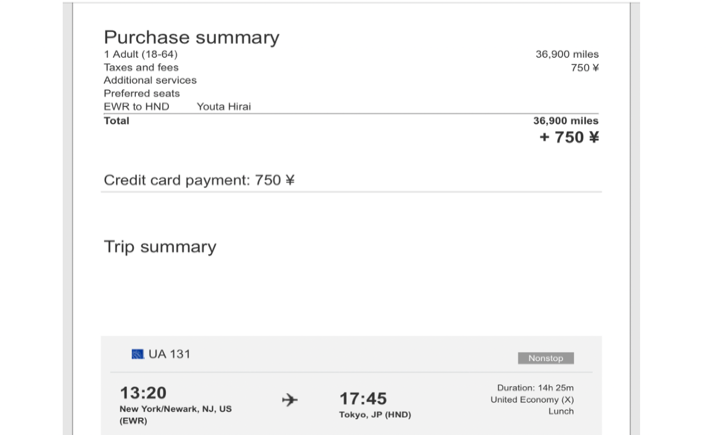Click the 17:45 arrival time
728x435 pixels.
point(363,398)
